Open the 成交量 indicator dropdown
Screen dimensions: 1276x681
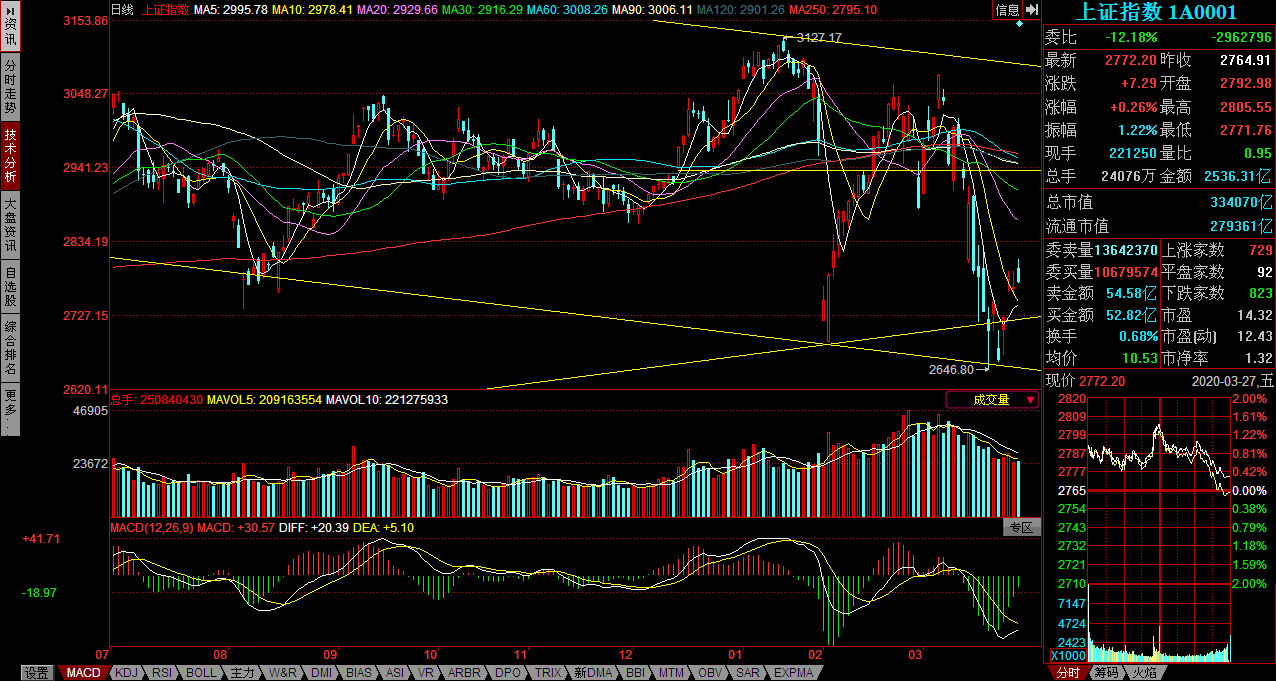tap(992, 400)
